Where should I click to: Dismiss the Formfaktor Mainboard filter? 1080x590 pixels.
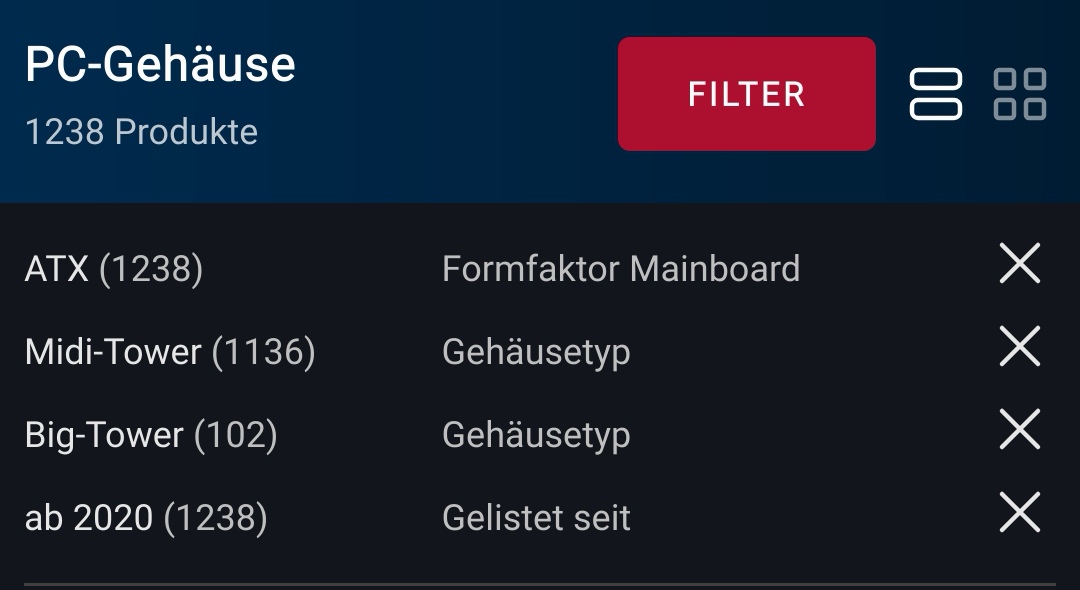pyautogui.click(x=1020, y=266)
